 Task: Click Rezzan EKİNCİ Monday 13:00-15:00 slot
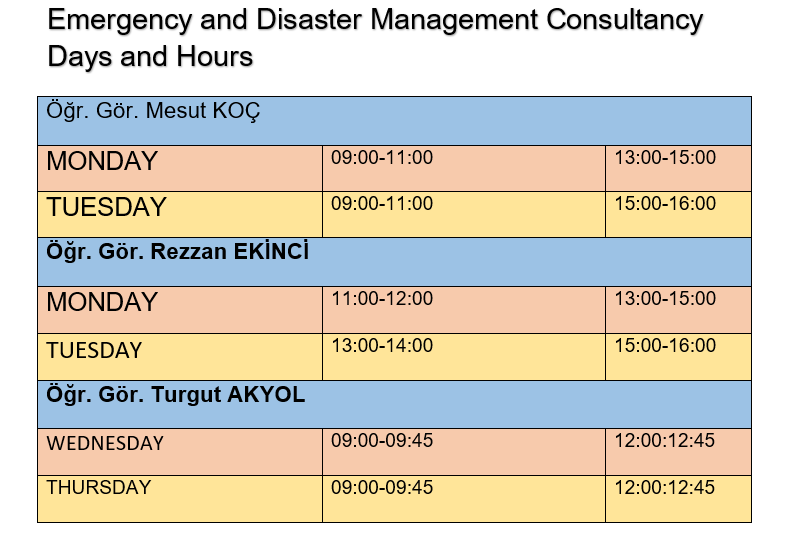[665, 299]
